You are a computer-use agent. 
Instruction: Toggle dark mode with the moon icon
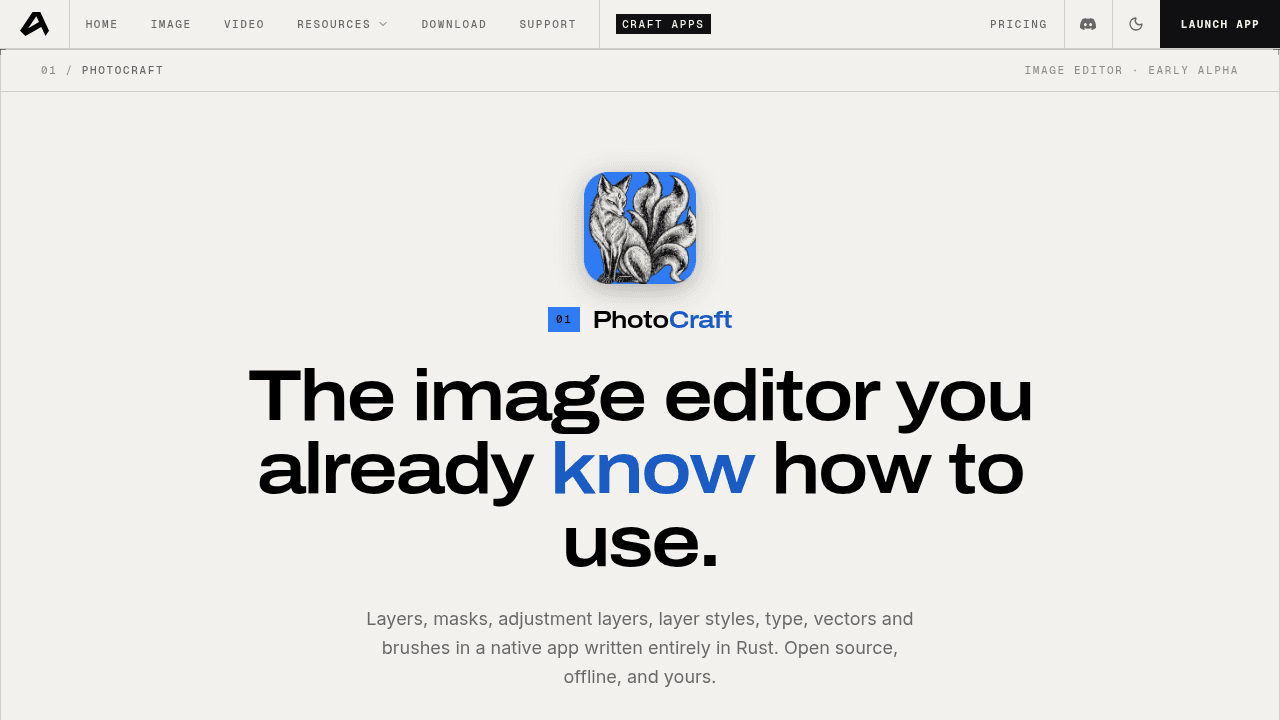click(1136, 24)
